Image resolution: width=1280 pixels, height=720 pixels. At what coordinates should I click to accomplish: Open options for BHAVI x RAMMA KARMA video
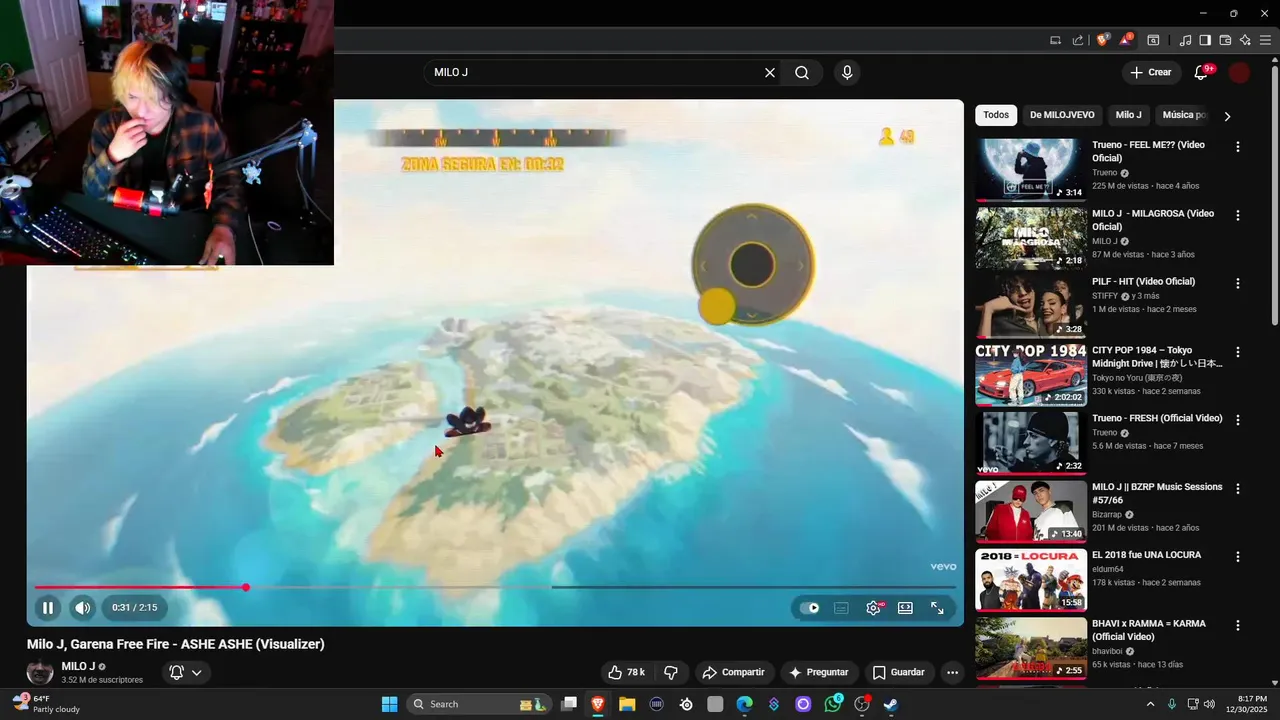tap(1238, 625)
